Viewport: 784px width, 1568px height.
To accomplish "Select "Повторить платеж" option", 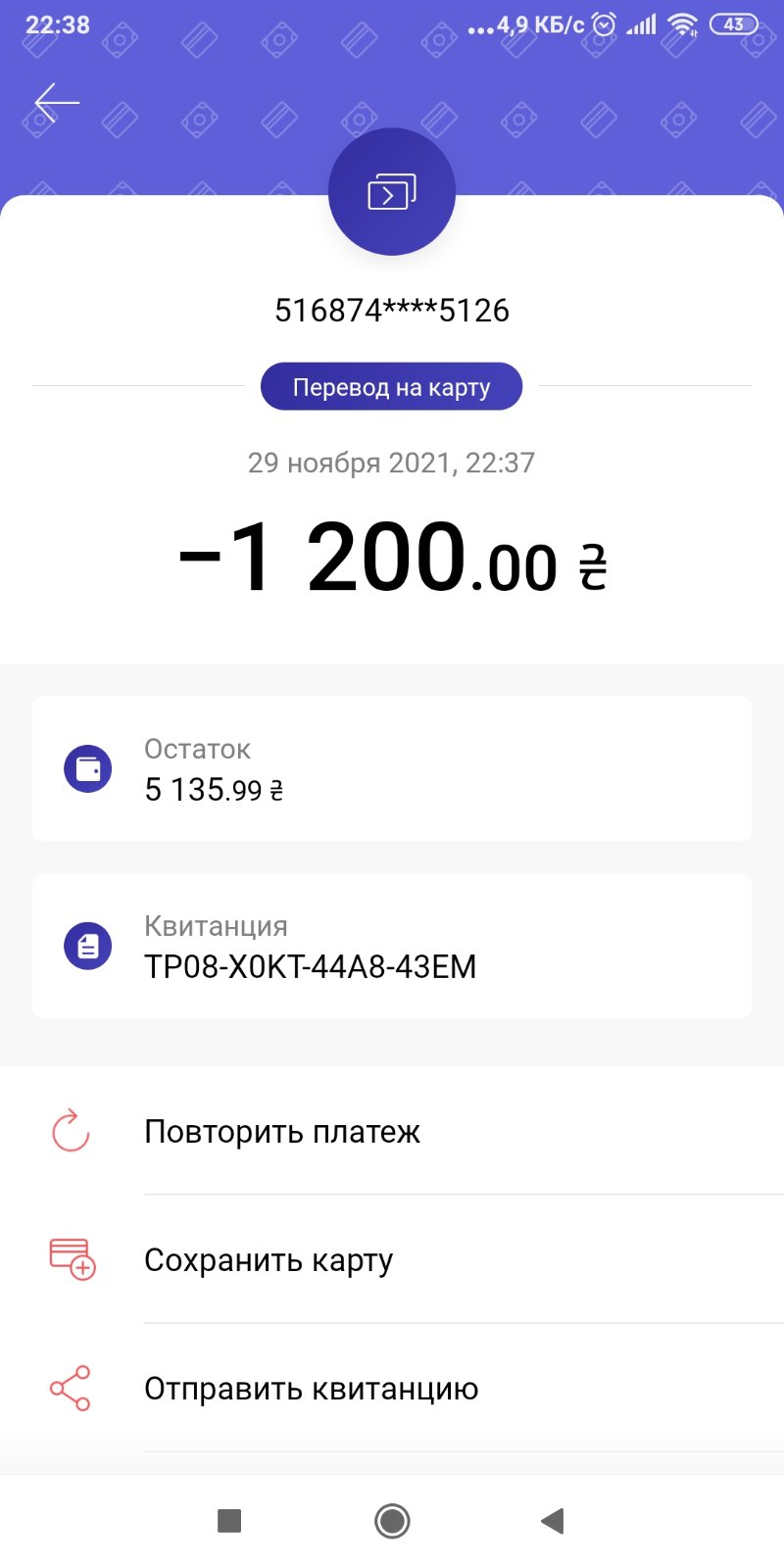I will point(282,1132).
